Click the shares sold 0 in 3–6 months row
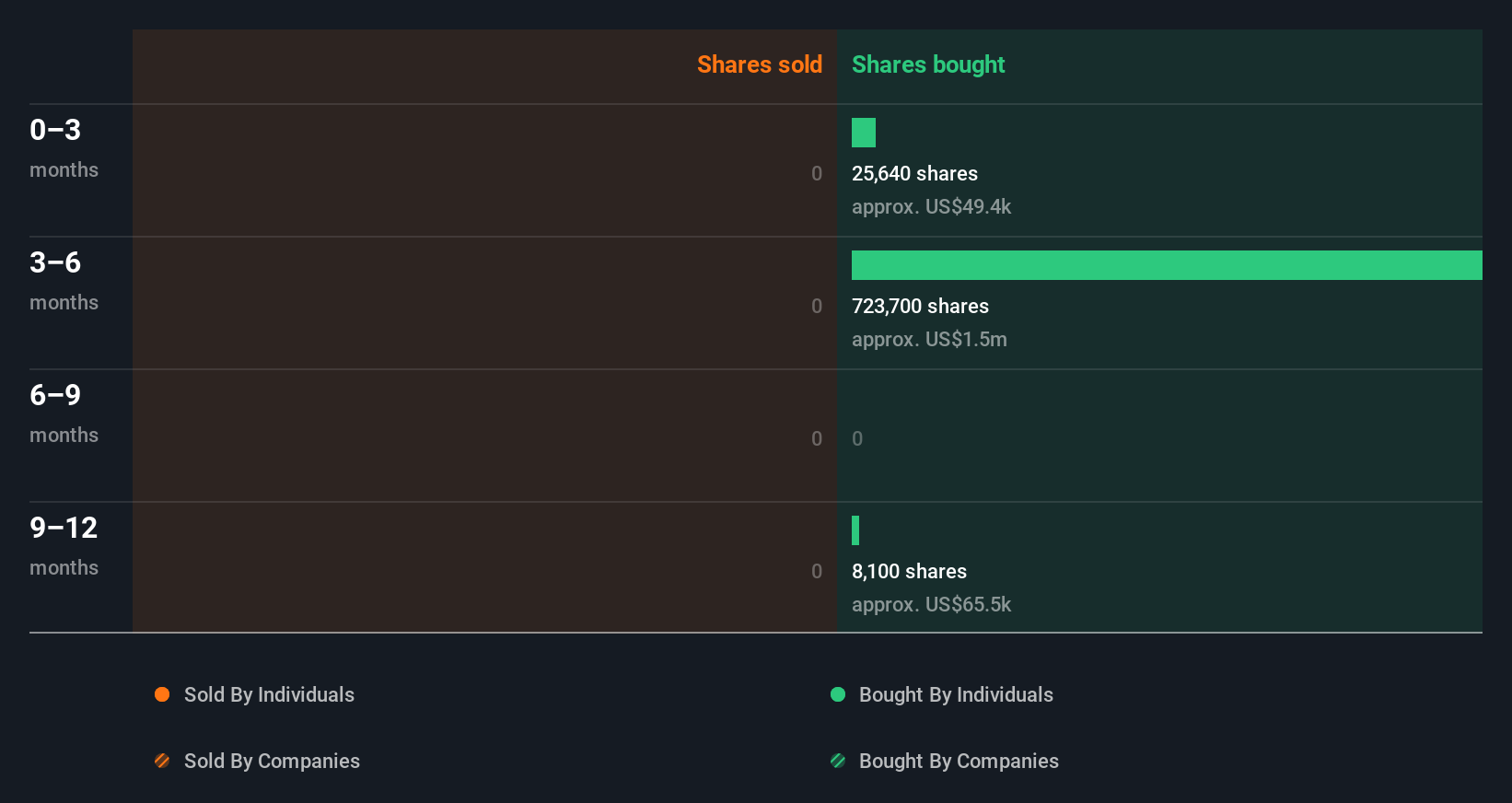The width and height of the screenshot is (1512, 803). pos(817,306)
